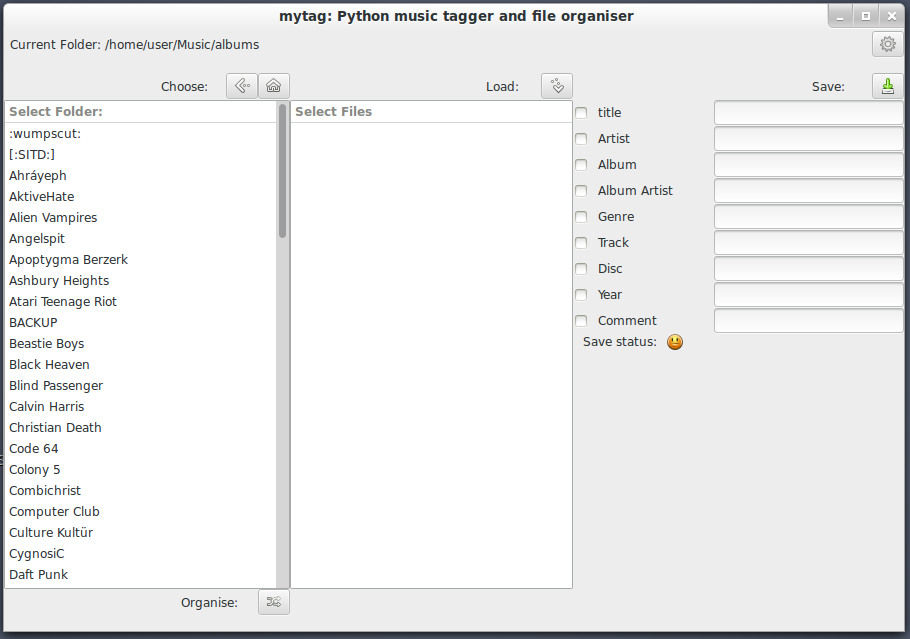Choose the Combichrist folder

point(140,490)
